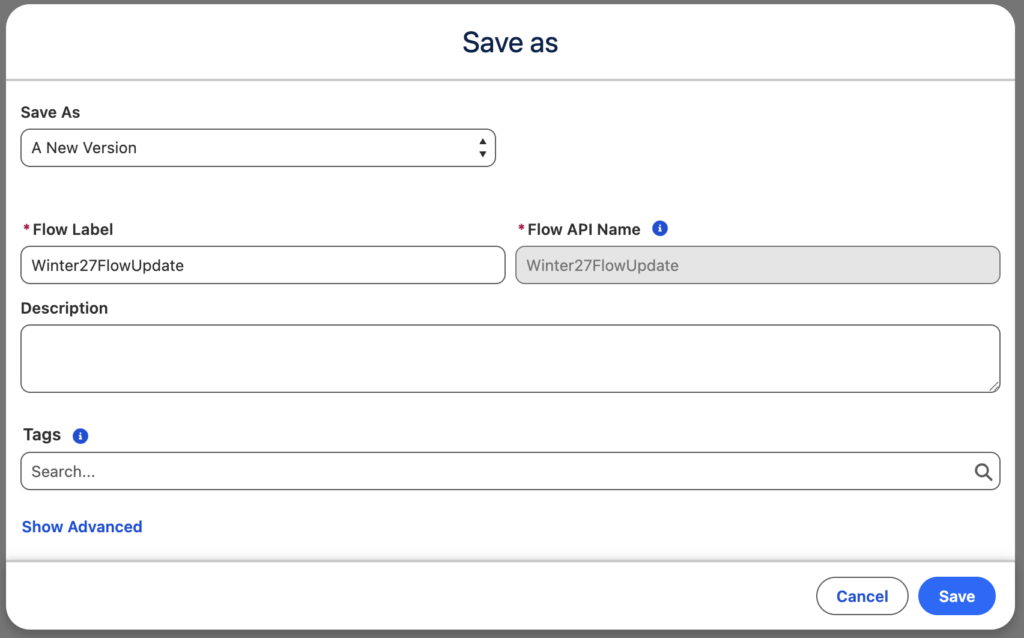Viewport: 1024px width, 638px height.
Task: Click the Save As label above the dropdown
Action: 50,112
